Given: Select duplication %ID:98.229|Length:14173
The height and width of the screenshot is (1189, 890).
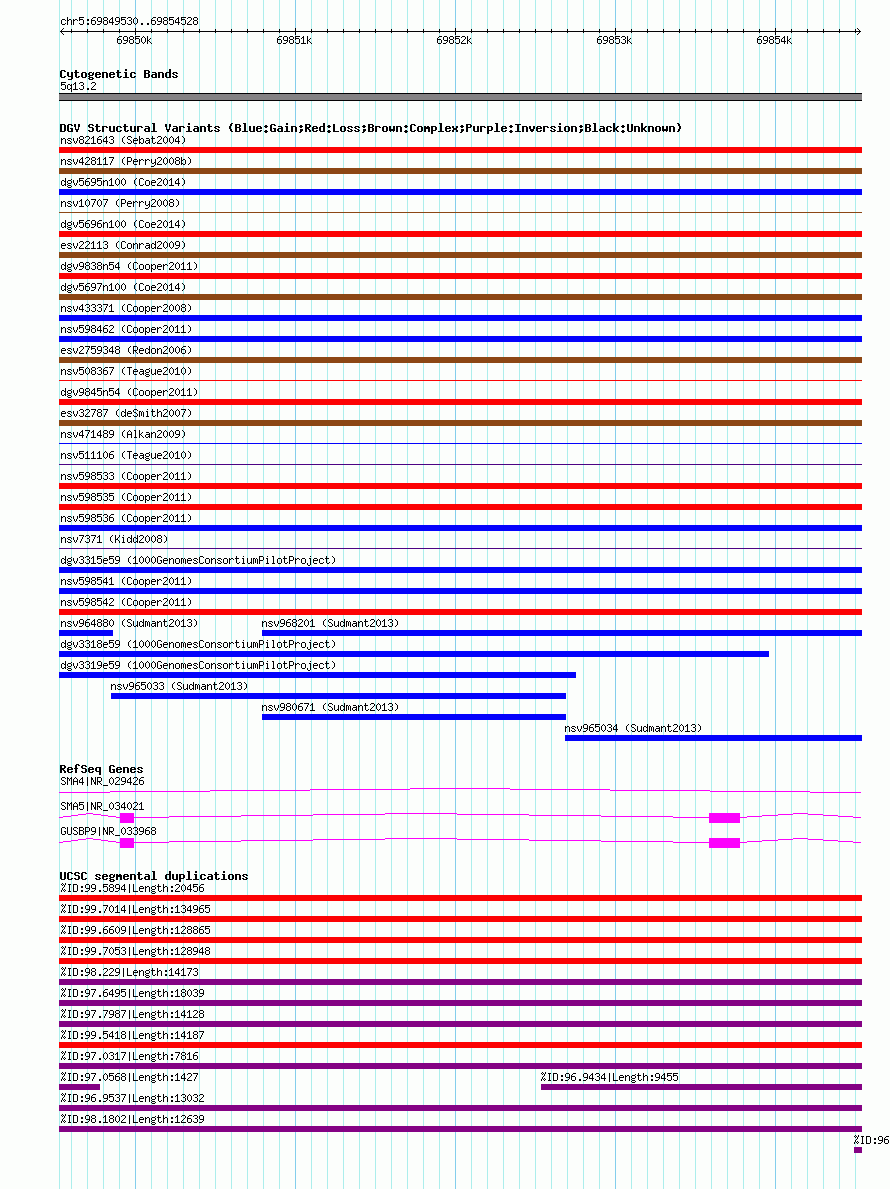Looking at the screenshot, I should pos(129,972).
